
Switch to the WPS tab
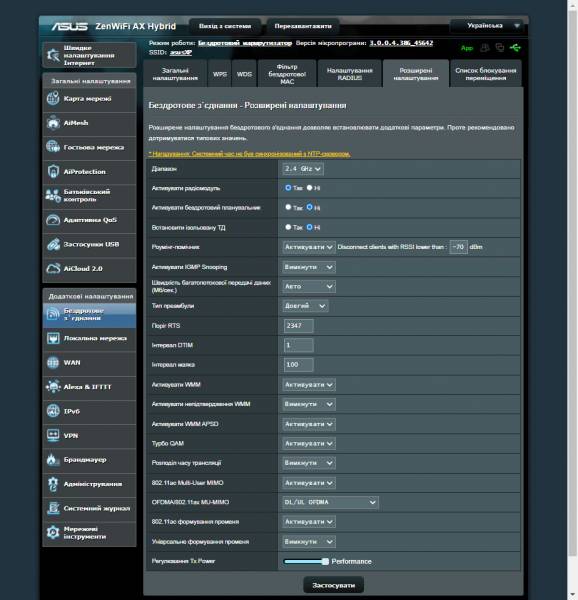click(220, 74)
